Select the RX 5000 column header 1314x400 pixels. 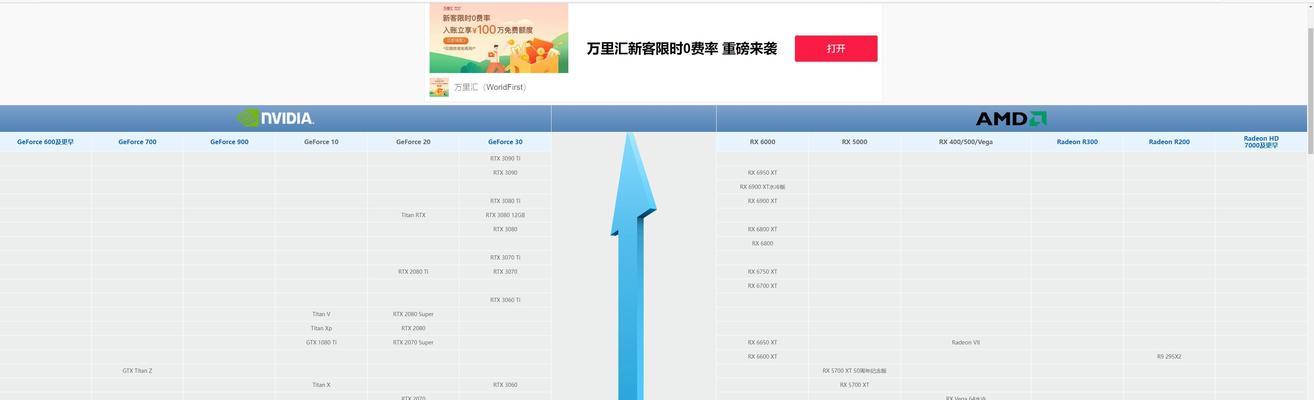854,142
